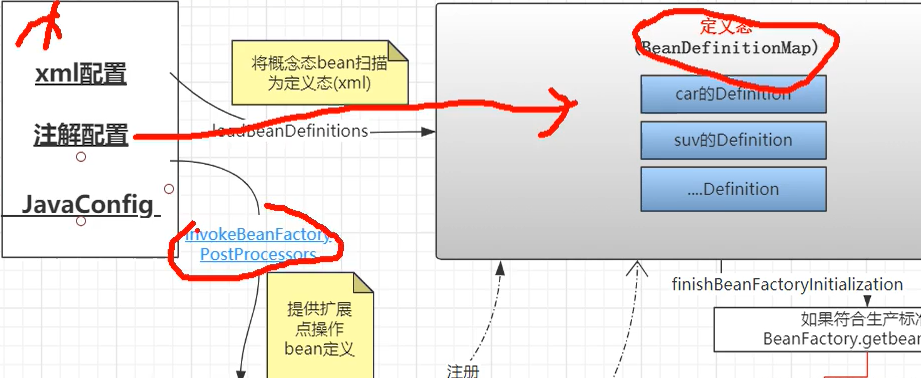Open the invokeBeanFactoryPostProcessors hyperlink
The width and height of the screenshot is (921, 378).
point(258,244)
